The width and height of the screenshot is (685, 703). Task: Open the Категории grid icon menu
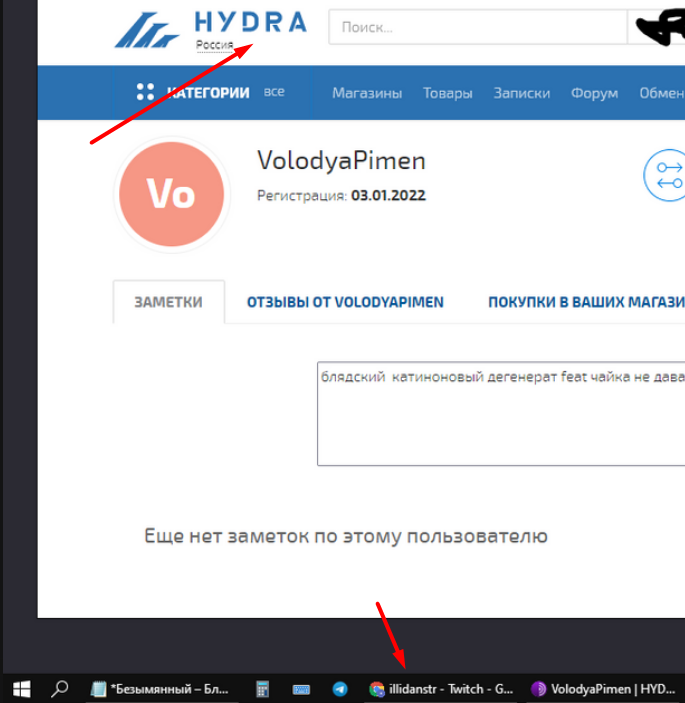tap(146, 93)
